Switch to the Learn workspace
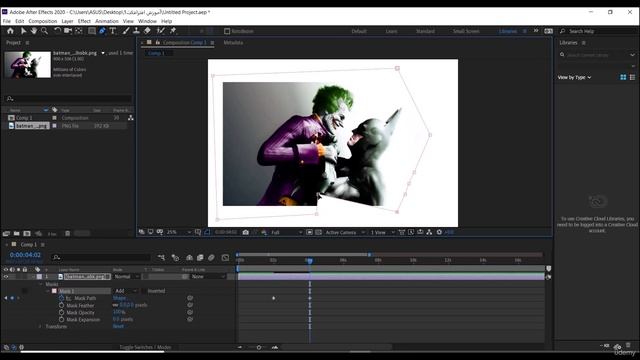Screen dimensions: 640x360 [391, 31]
